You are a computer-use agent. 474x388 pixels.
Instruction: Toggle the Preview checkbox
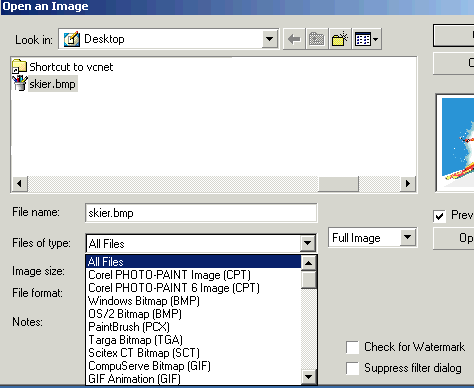(x=439, y=216)
